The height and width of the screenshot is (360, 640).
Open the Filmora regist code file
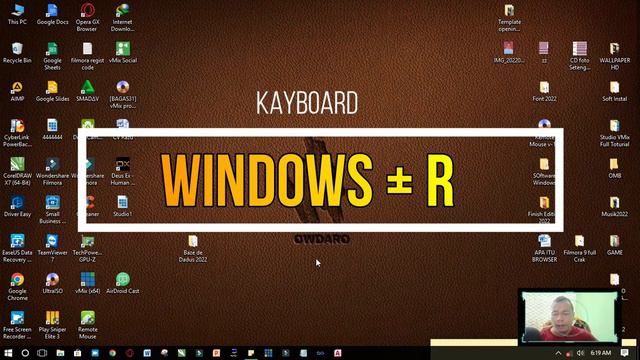pyautogui.click(x=87, y=56)
